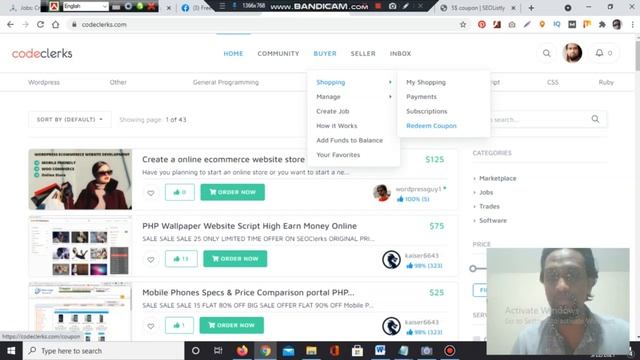Open seller wordpressguy1 profile link

click(418, 189)
